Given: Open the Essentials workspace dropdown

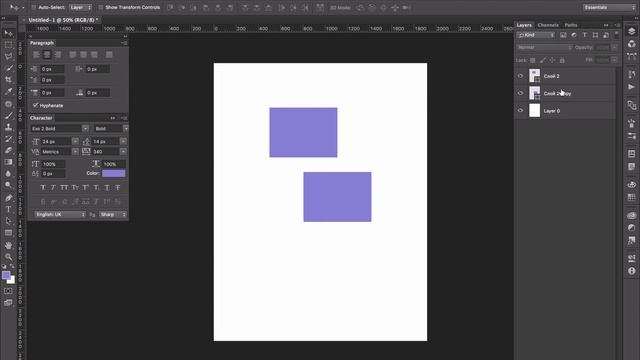Looking at the screenshot, I should coord(609,7).
